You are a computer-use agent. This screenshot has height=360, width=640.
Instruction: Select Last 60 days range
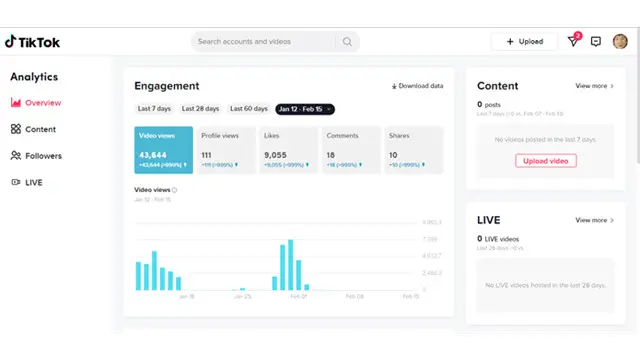pos(249,109)
